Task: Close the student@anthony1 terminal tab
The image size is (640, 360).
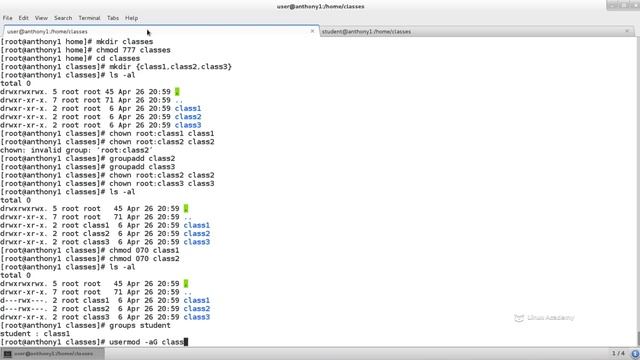Action: (x=627, y=31)
